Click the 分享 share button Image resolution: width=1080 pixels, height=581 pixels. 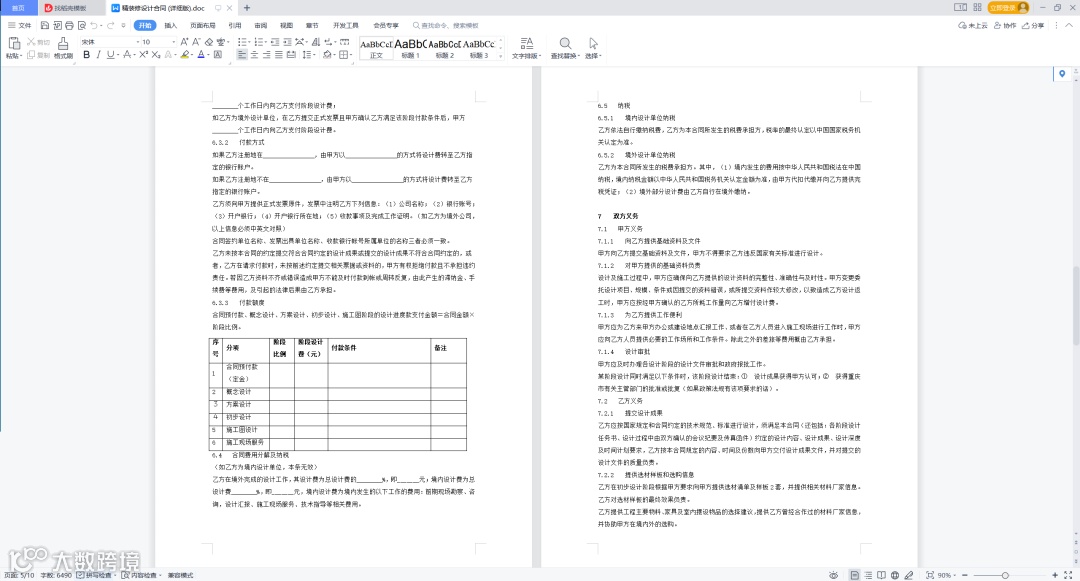coord(1033,25)
